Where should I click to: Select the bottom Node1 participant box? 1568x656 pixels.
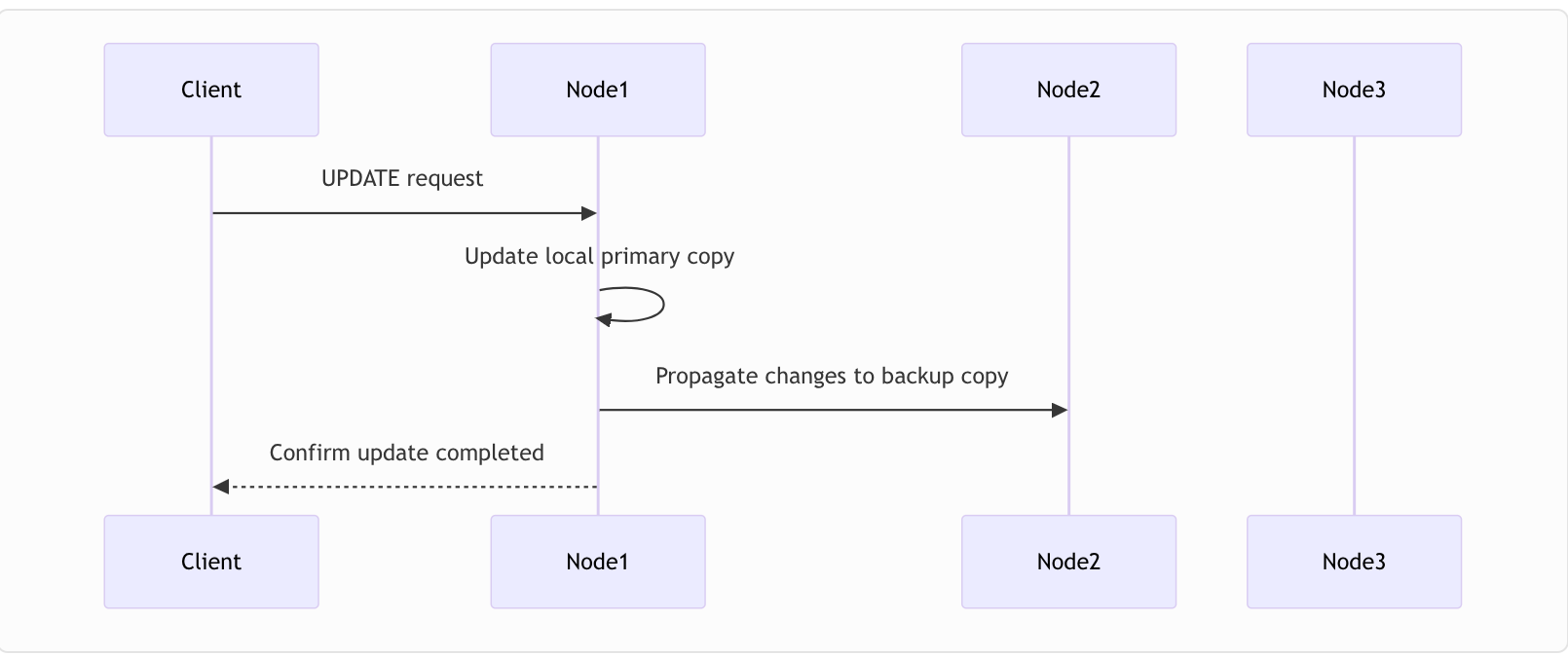coord(597,562)
